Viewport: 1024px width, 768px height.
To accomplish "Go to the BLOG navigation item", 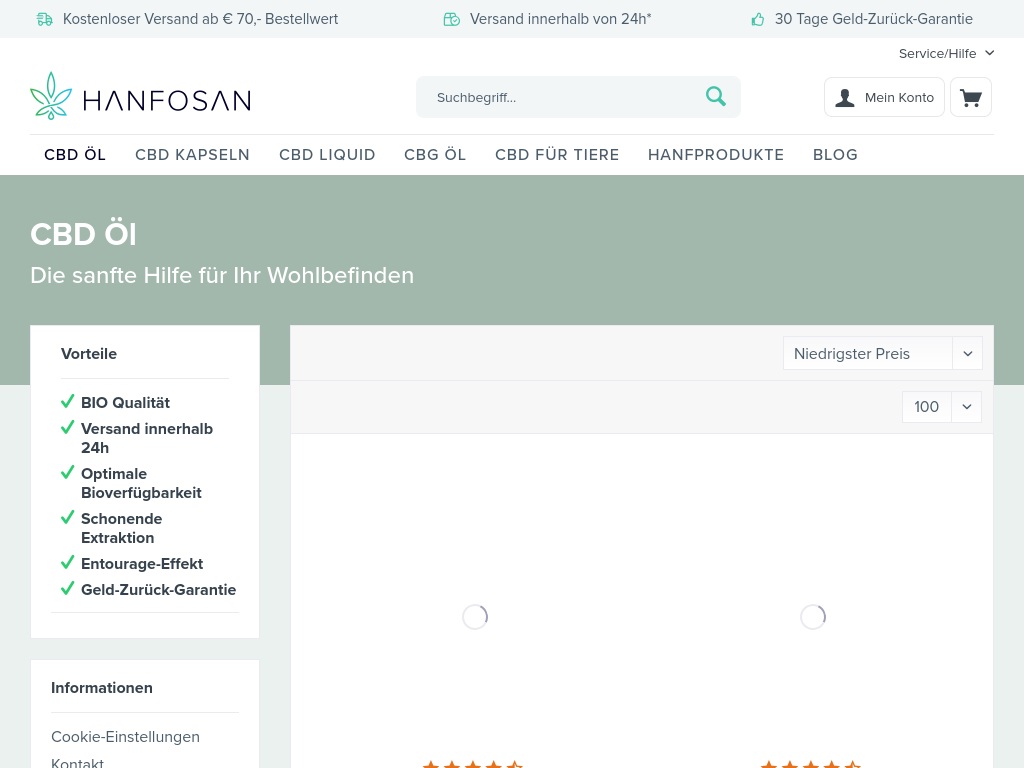I will click(835, 155).
